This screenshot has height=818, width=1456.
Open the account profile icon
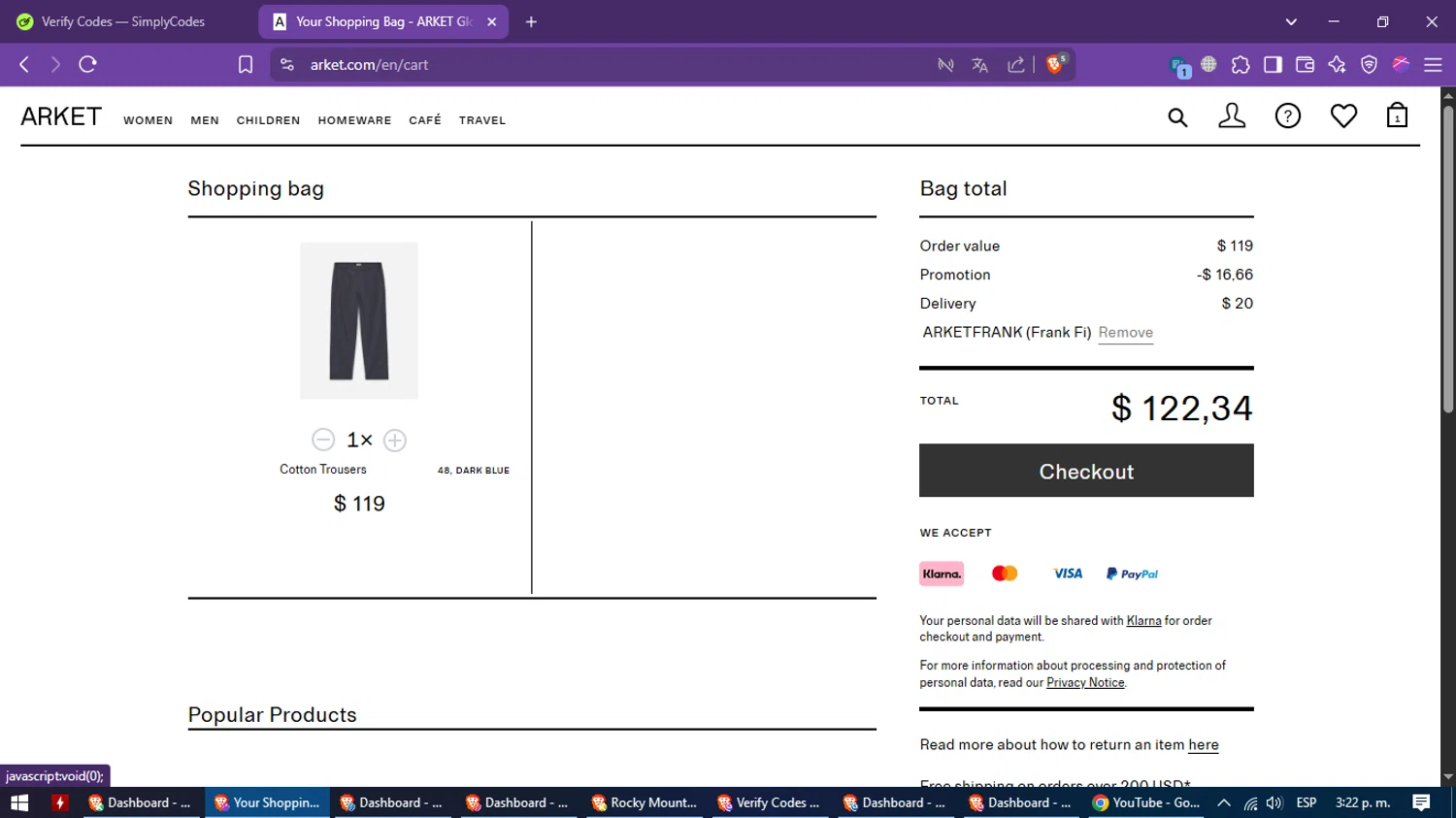pos(1232,116)
